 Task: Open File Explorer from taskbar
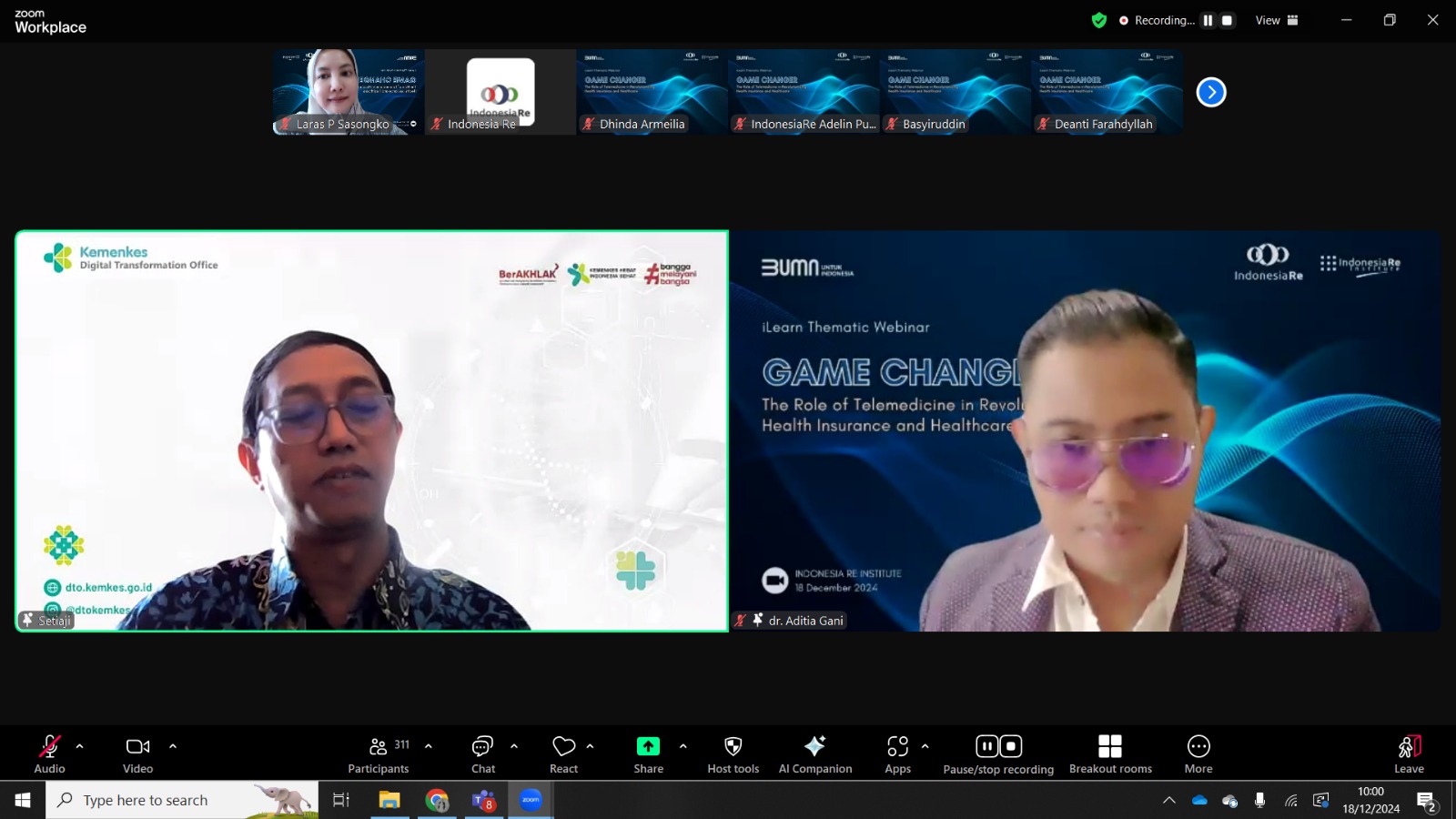[x=389, y=800]
